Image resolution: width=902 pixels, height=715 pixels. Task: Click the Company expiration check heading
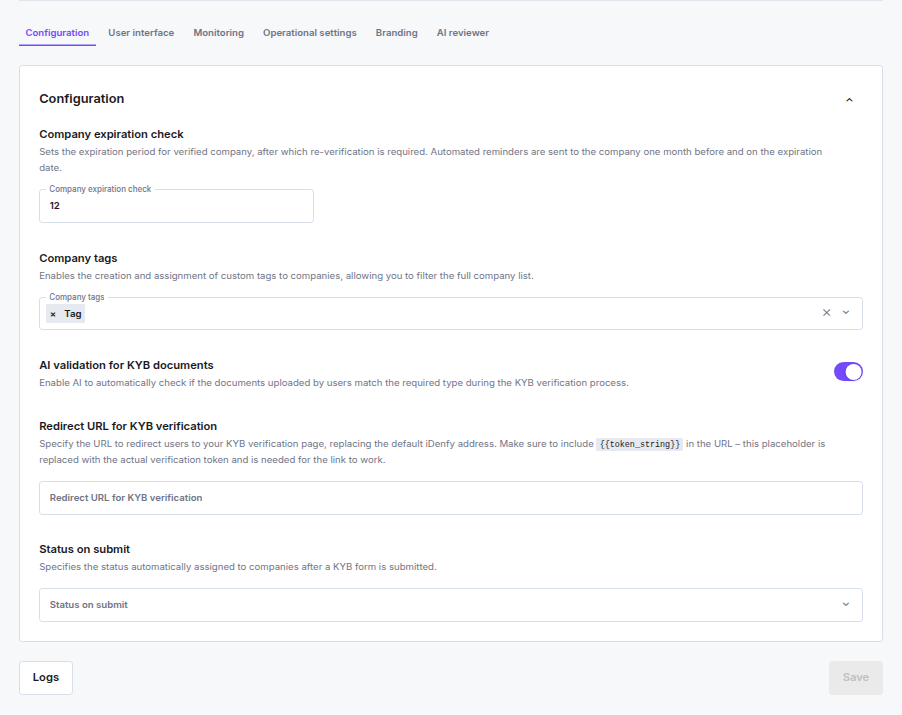click(111, 134)
